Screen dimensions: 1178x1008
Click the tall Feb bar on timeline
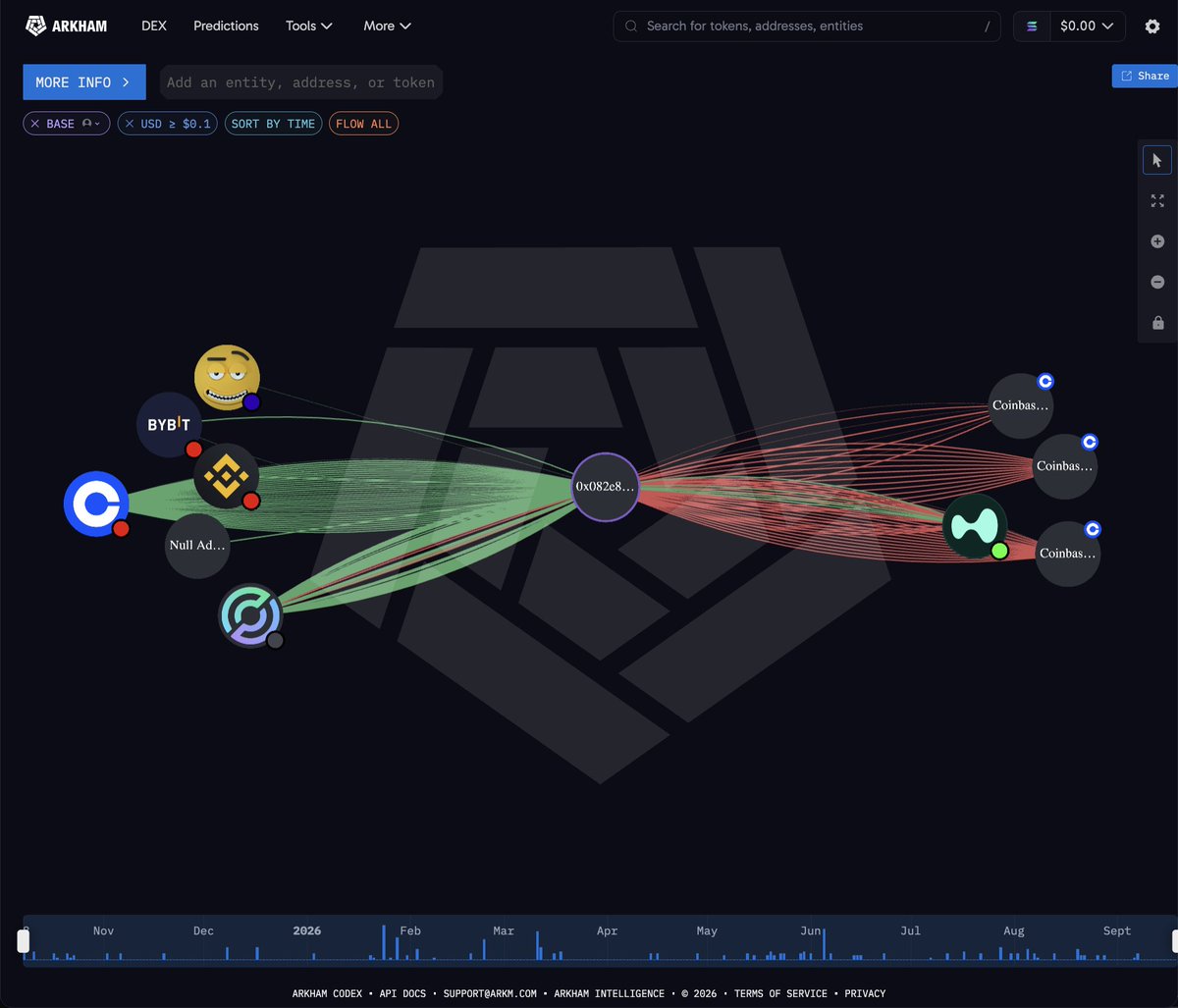(384, 942)
